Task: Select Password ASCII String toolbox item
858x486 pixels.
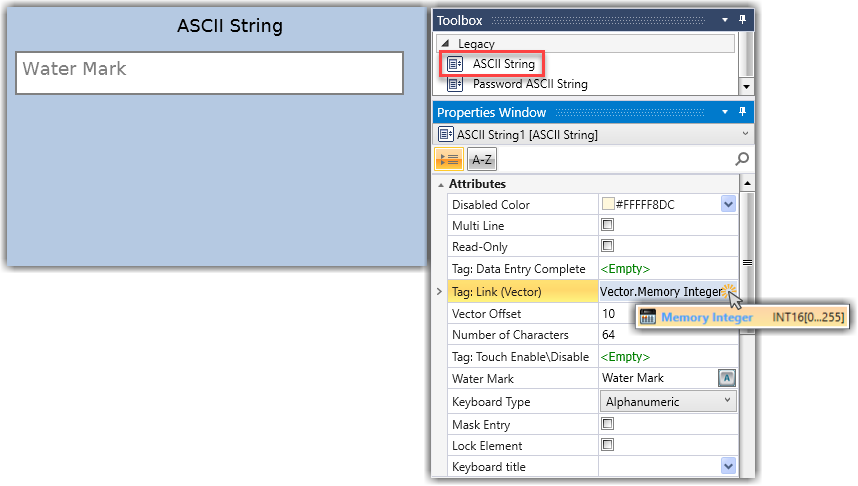Action: (x=529, y=85)
